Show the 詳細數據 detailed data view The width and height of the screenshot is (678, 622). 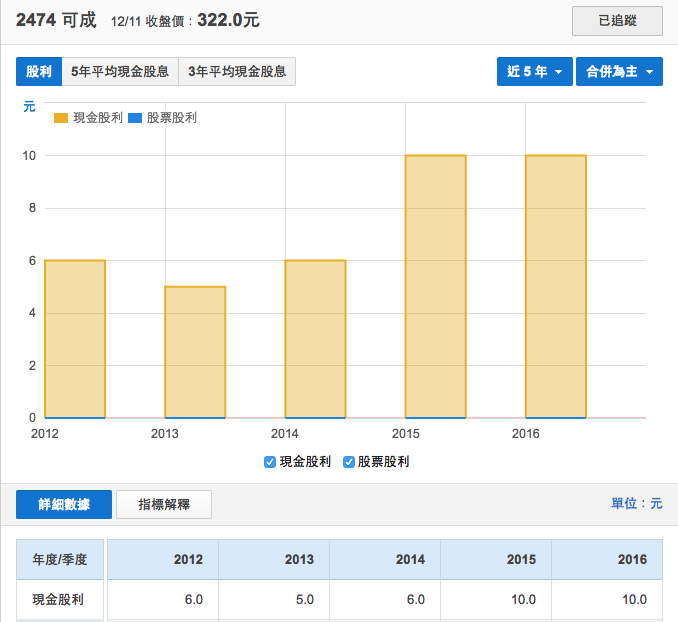click(64, 505)
